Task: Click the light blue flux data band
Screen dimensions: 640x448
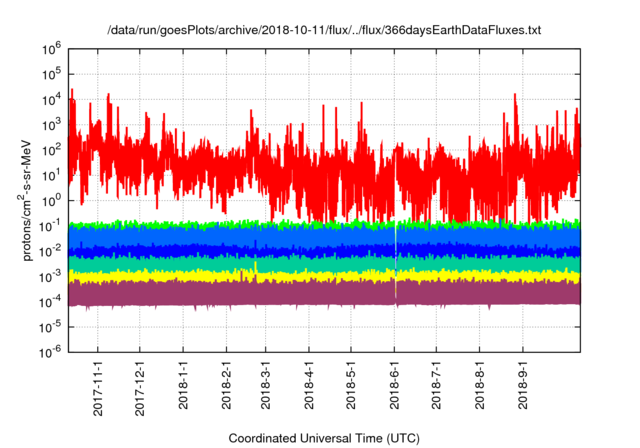Action: (x=324, y=236)
